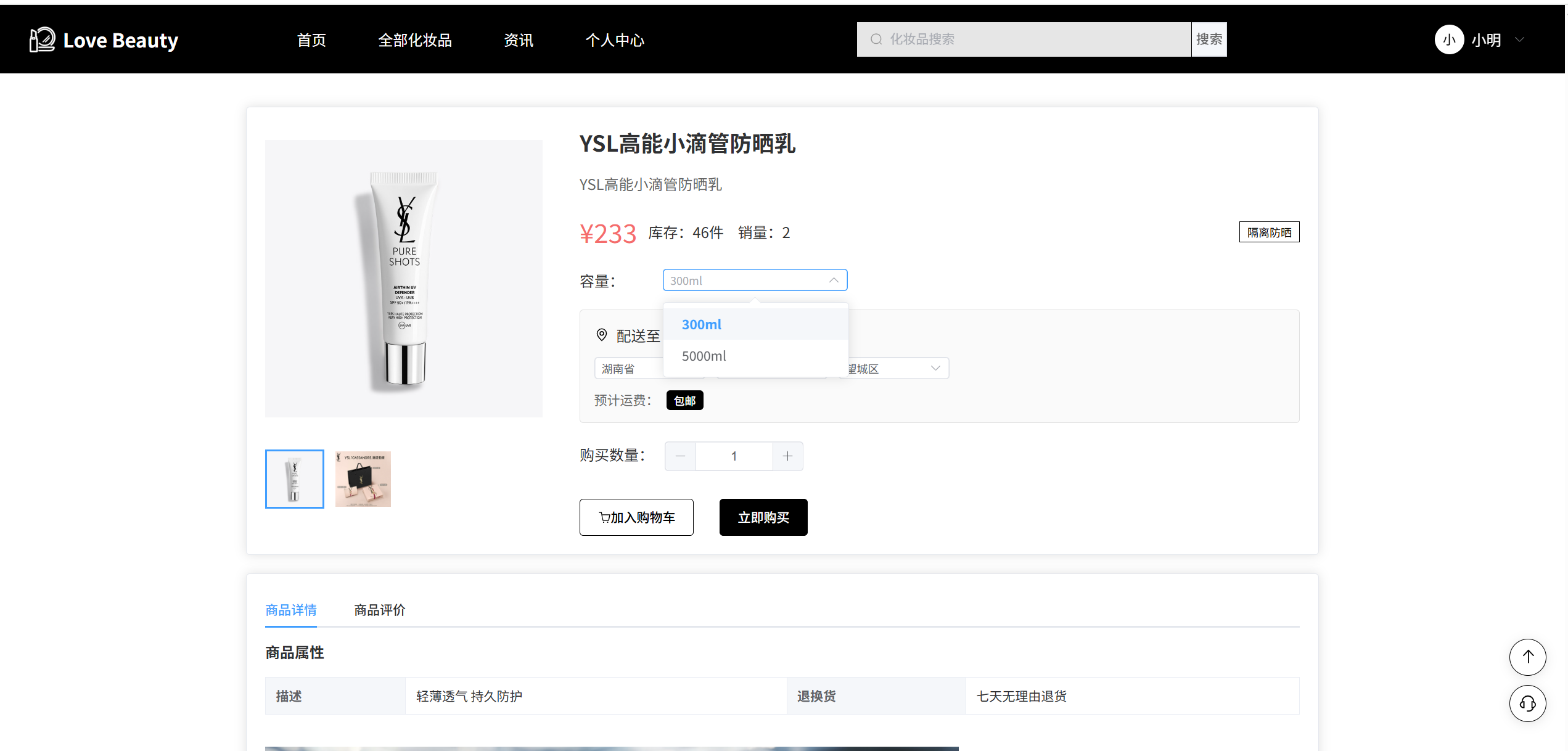Select the 300ml capacity option

(702, 324)
